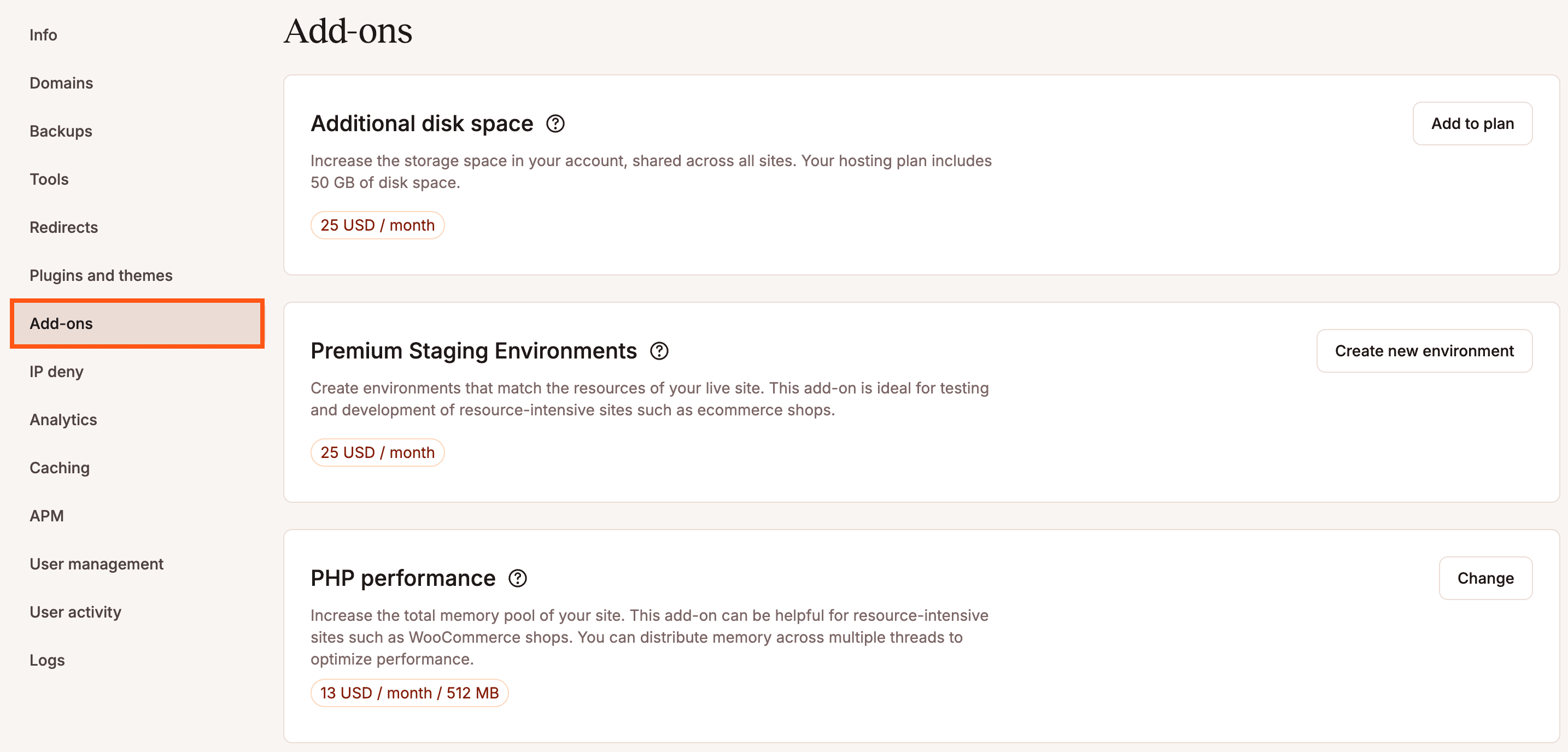
Task: Open the Backups section
Action: tap(61, 131)
